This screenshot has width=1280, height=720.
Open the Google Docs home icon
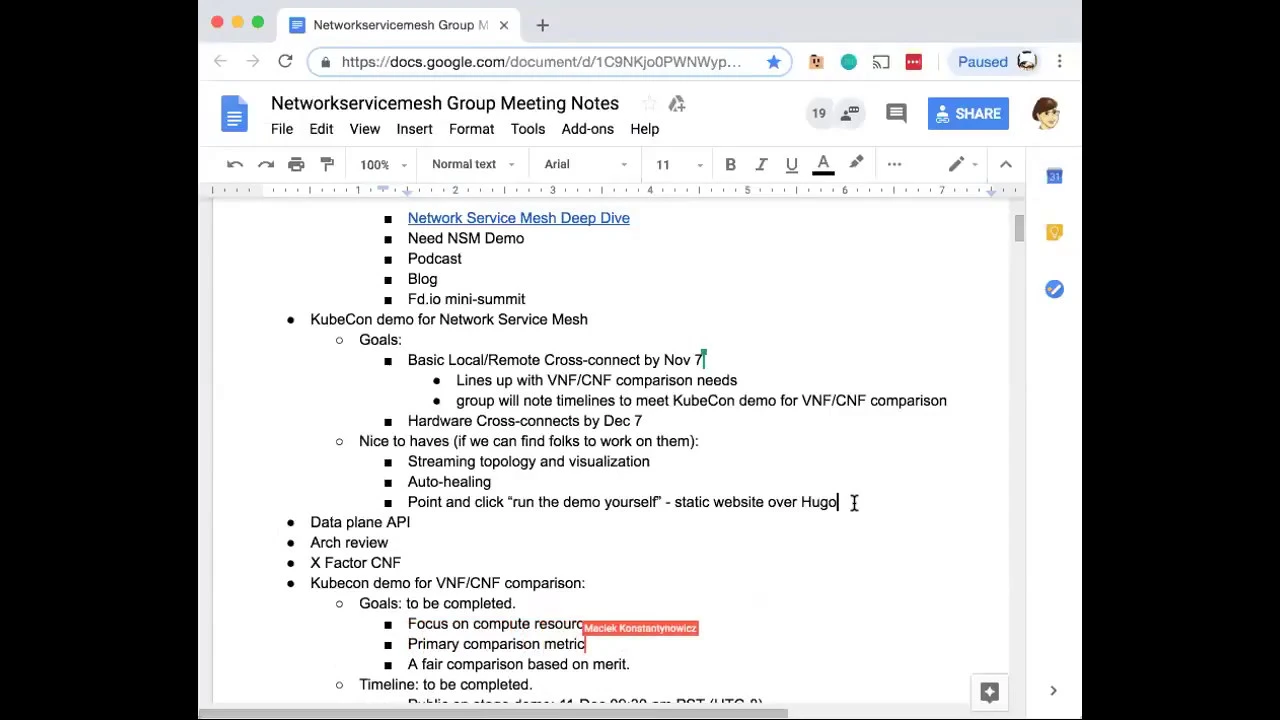click(x=234, y=114)
